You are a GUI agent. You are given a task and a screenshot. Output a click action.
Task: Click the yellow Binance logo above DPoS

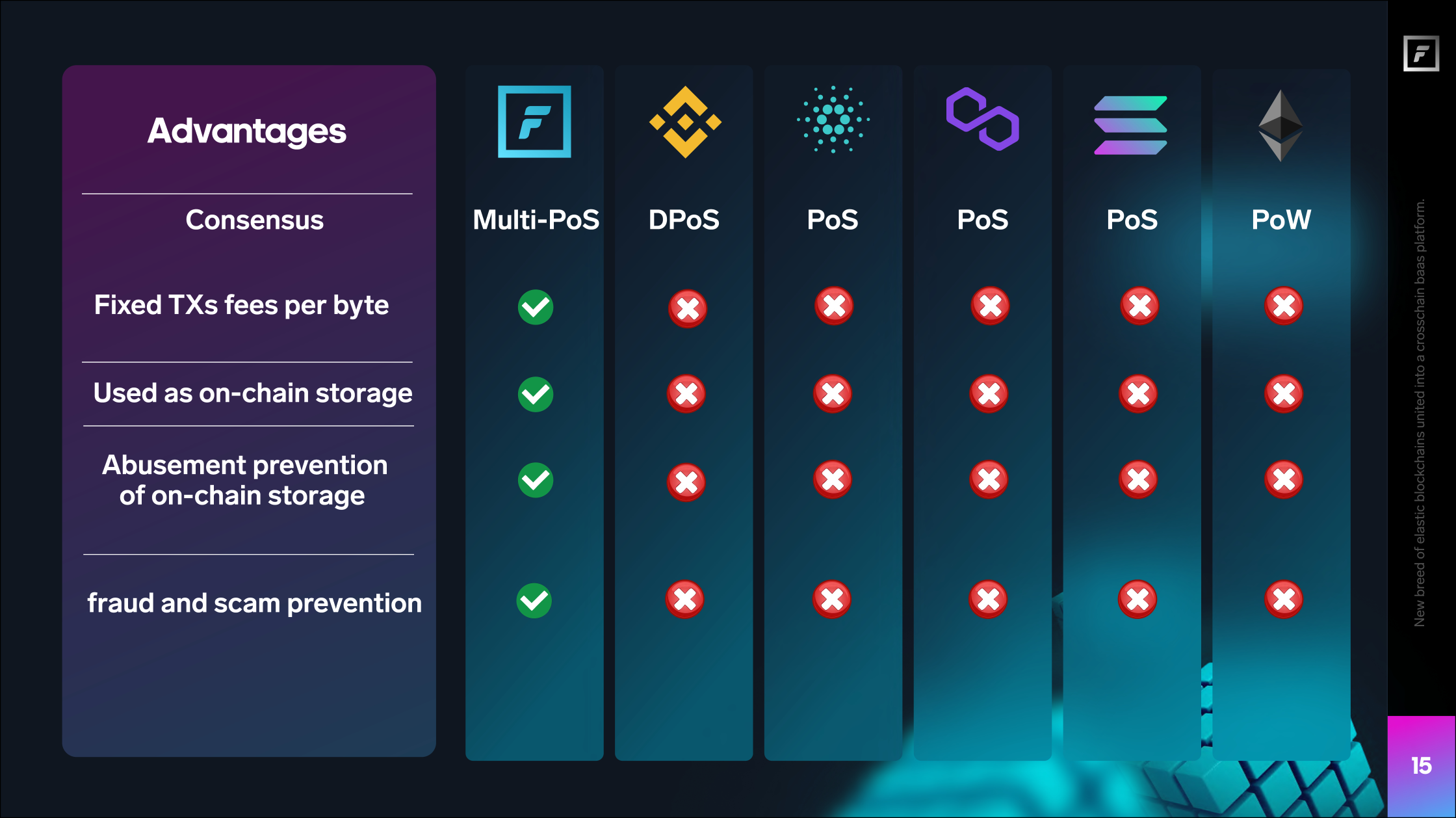click(x=685, y=122)
